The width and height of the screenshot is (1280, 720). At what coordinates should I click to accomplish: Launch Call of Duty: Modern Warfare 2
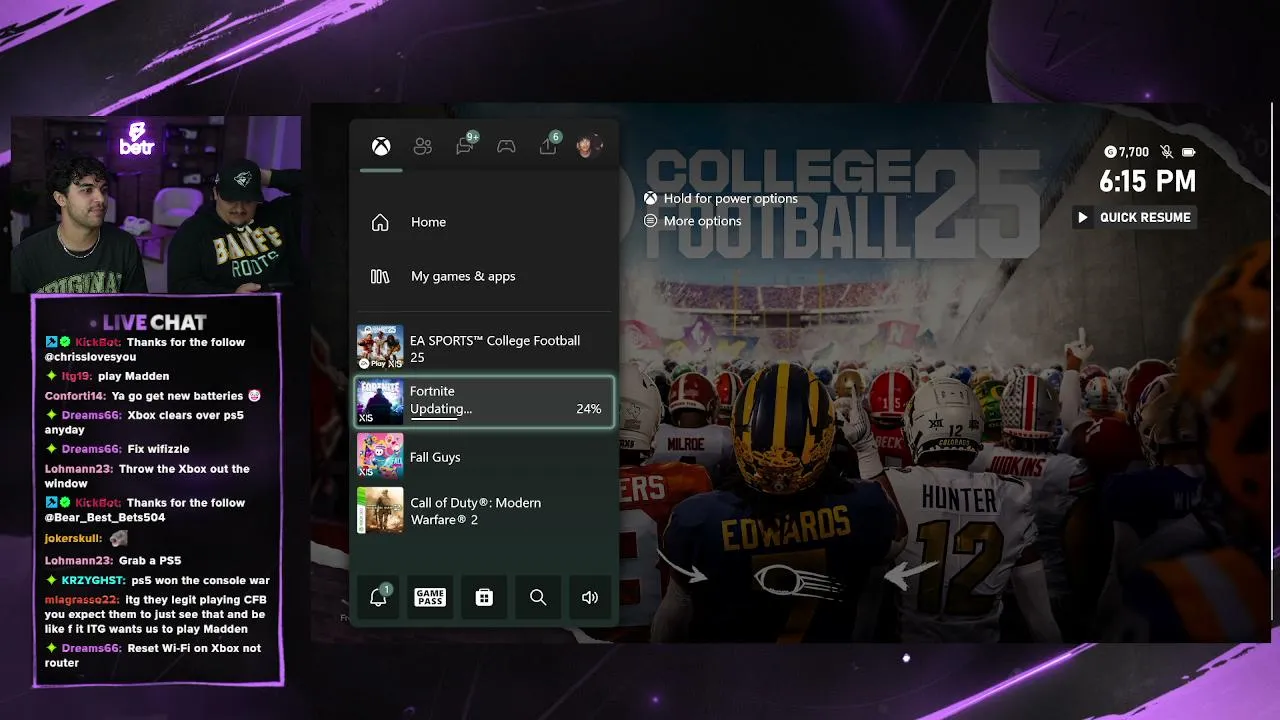484,511
